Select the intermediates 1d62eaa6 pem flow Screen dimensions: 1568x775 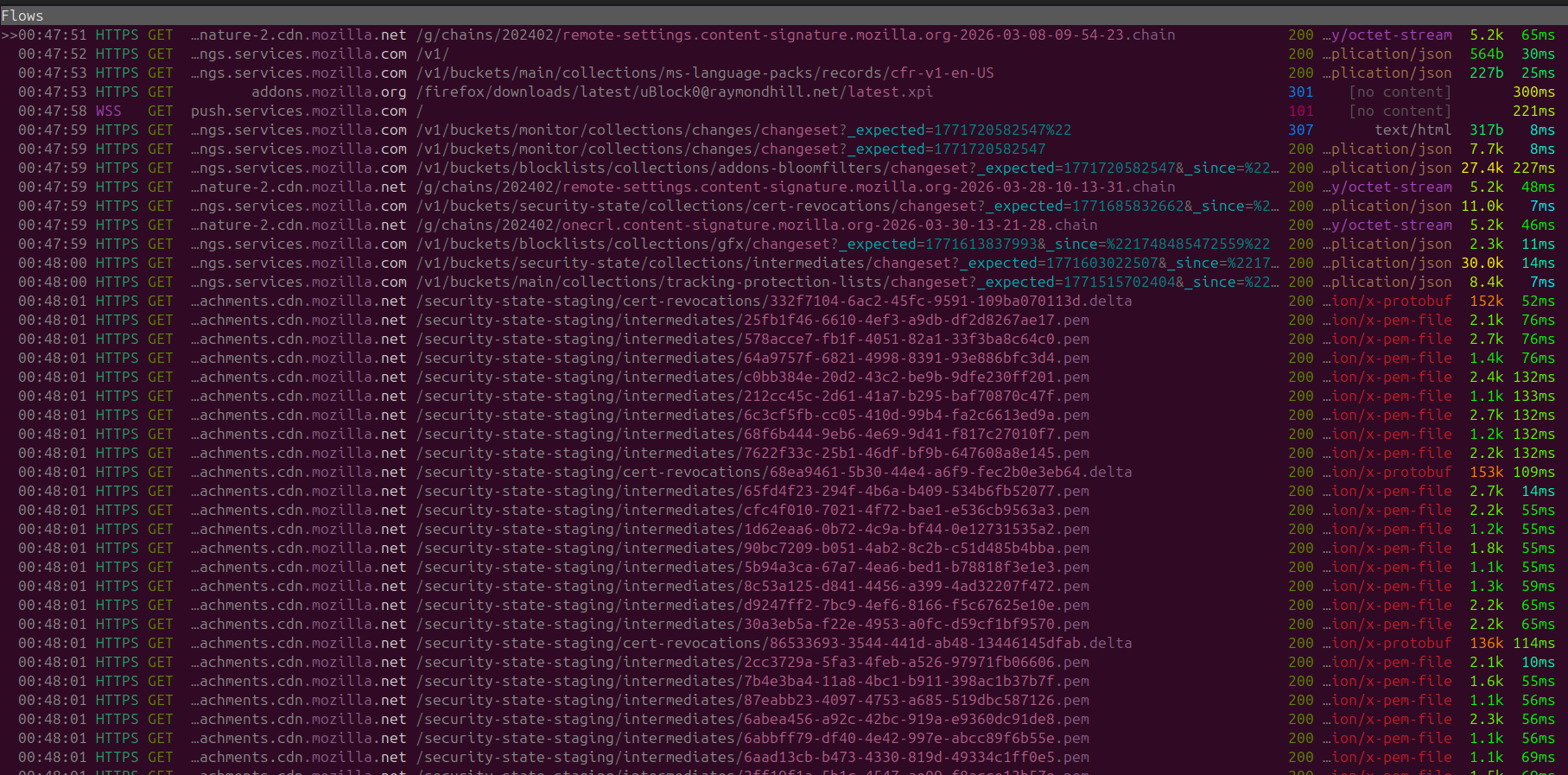pyautogui.click(x=784, y=529)
